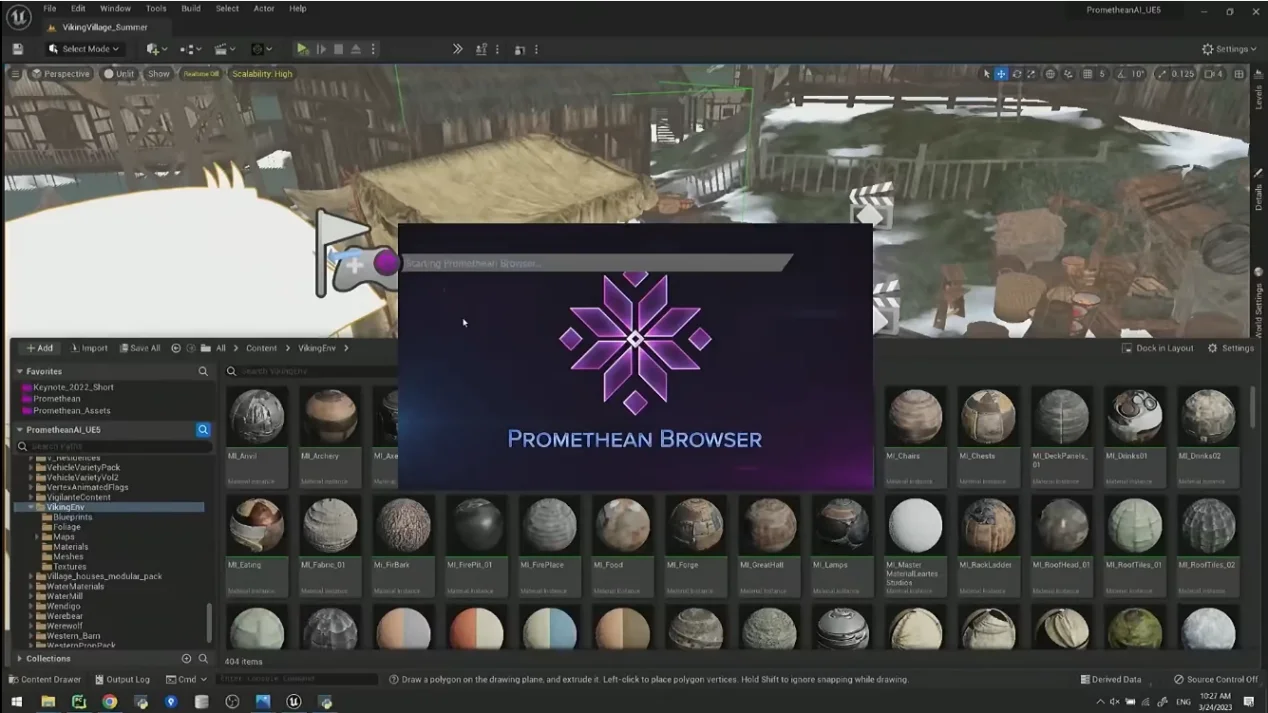
Task: Select the scale transform gizmo tool
Action: point(1031,74)
